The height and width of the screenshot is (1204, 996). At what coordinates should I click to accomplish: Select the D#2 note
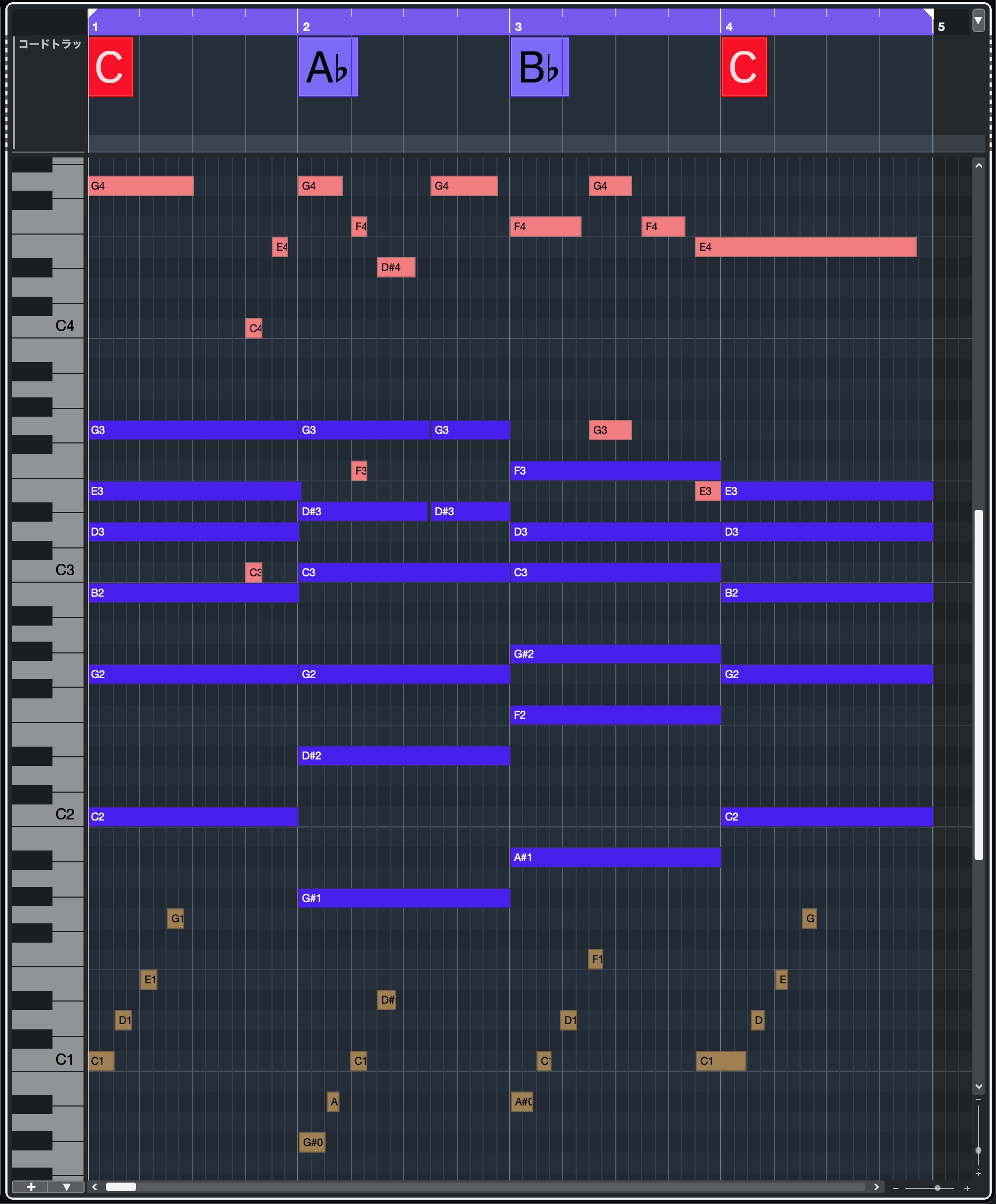(x=404, y=756)
